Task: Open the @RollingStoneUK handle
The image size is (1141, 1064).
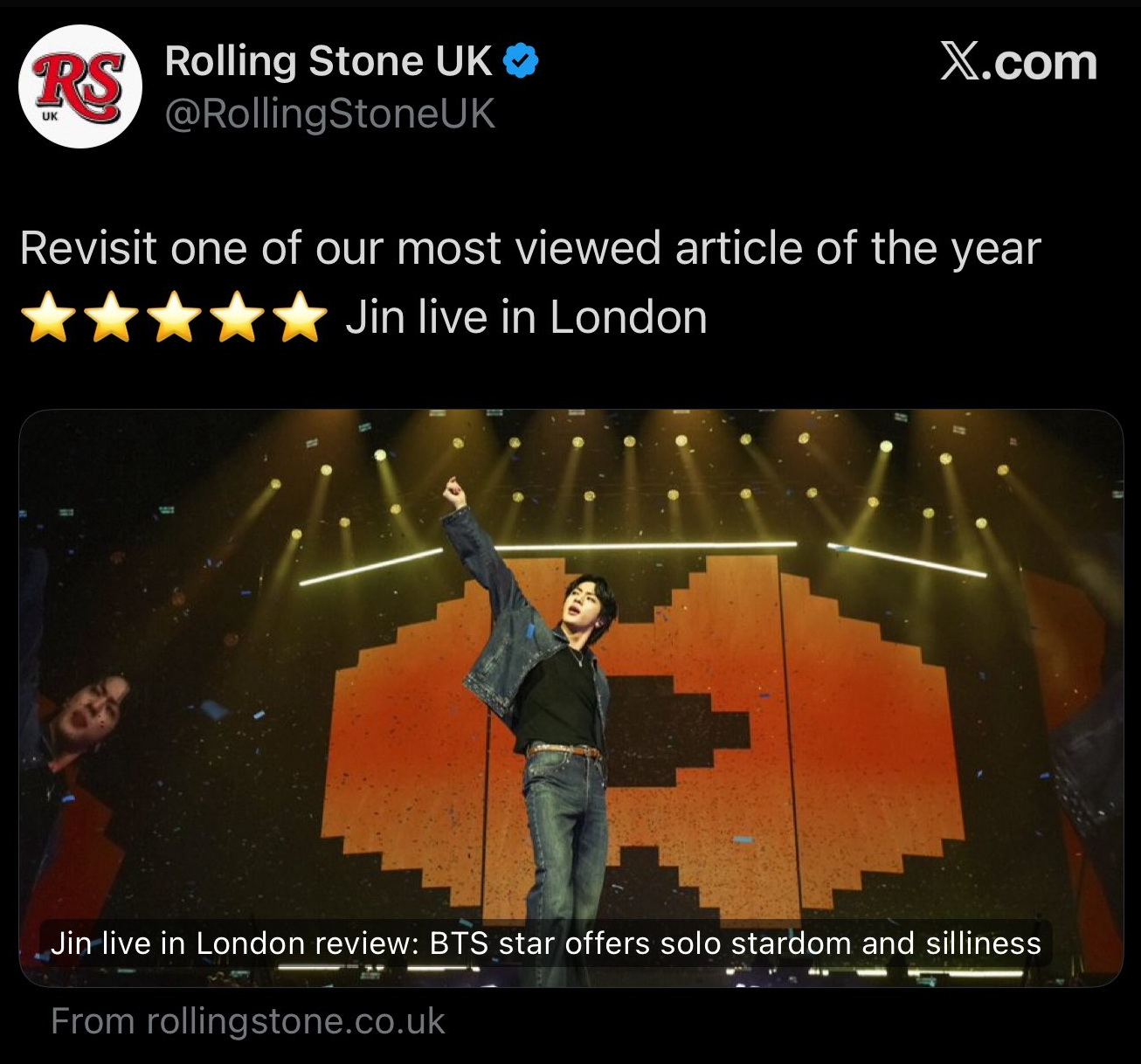Action: 330,114
